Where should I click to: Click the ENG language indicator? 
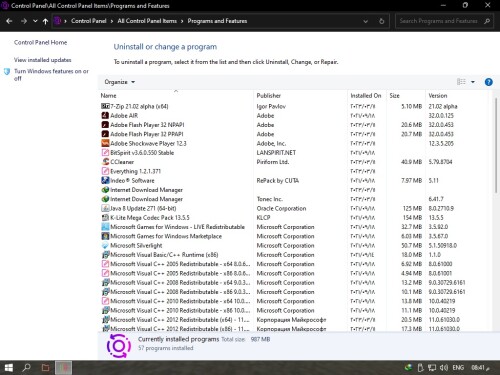point(458,367)
